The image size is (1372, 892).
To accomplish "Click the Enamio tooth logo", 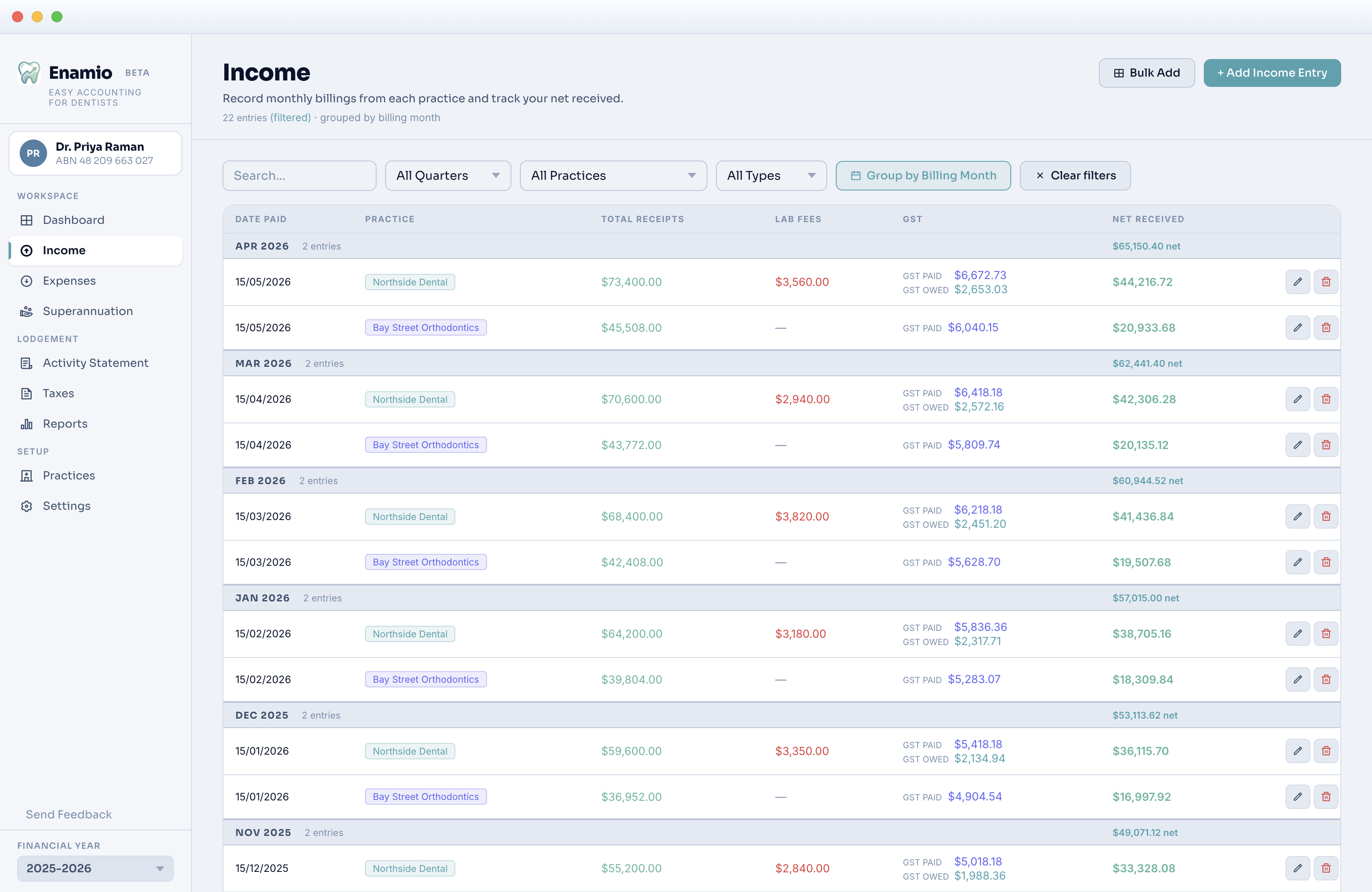I will [29, 73].
